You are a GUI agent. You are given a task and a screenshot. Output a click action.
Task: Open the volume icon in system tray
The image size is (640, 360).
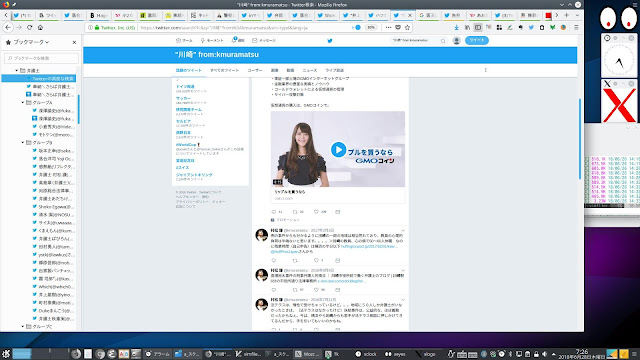[x=544, y=354]
